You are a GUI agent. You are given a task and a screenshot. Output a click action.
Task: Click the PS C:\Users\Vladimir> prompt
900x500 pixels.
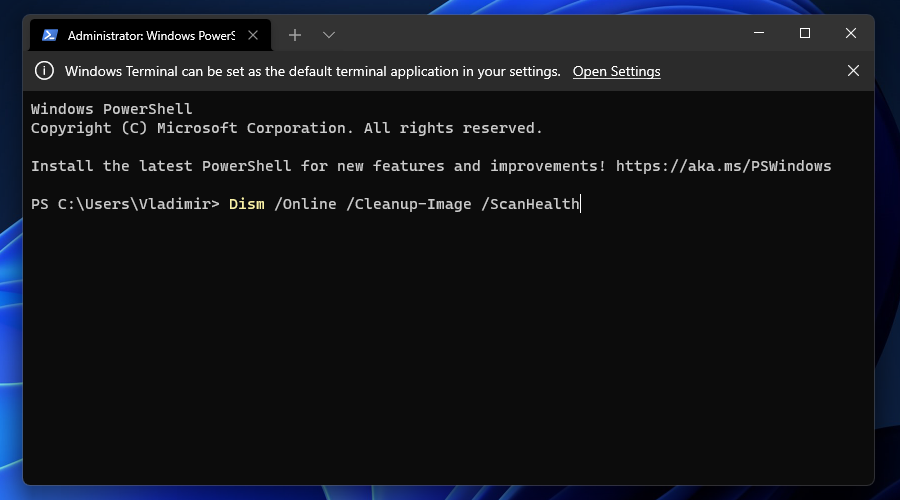tap(125, 204)
